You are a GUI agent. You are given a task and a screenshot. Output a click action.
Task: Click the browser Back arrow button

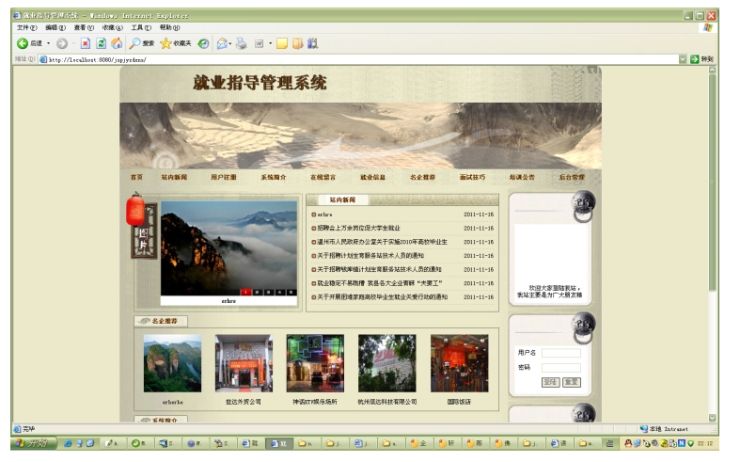(22, 43)
